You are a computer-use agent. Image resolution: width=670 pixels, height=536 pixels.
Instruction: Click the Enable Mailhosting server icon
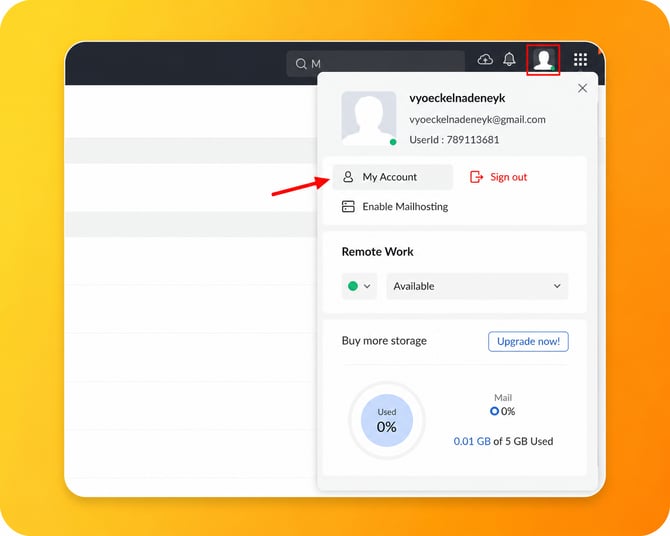pos(348,206)
